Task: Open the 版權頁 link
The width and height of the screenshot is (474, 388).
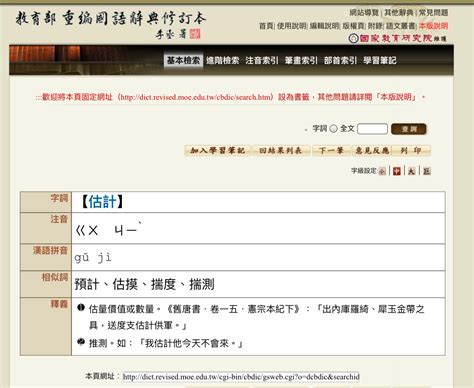Action: coord(354,26)
